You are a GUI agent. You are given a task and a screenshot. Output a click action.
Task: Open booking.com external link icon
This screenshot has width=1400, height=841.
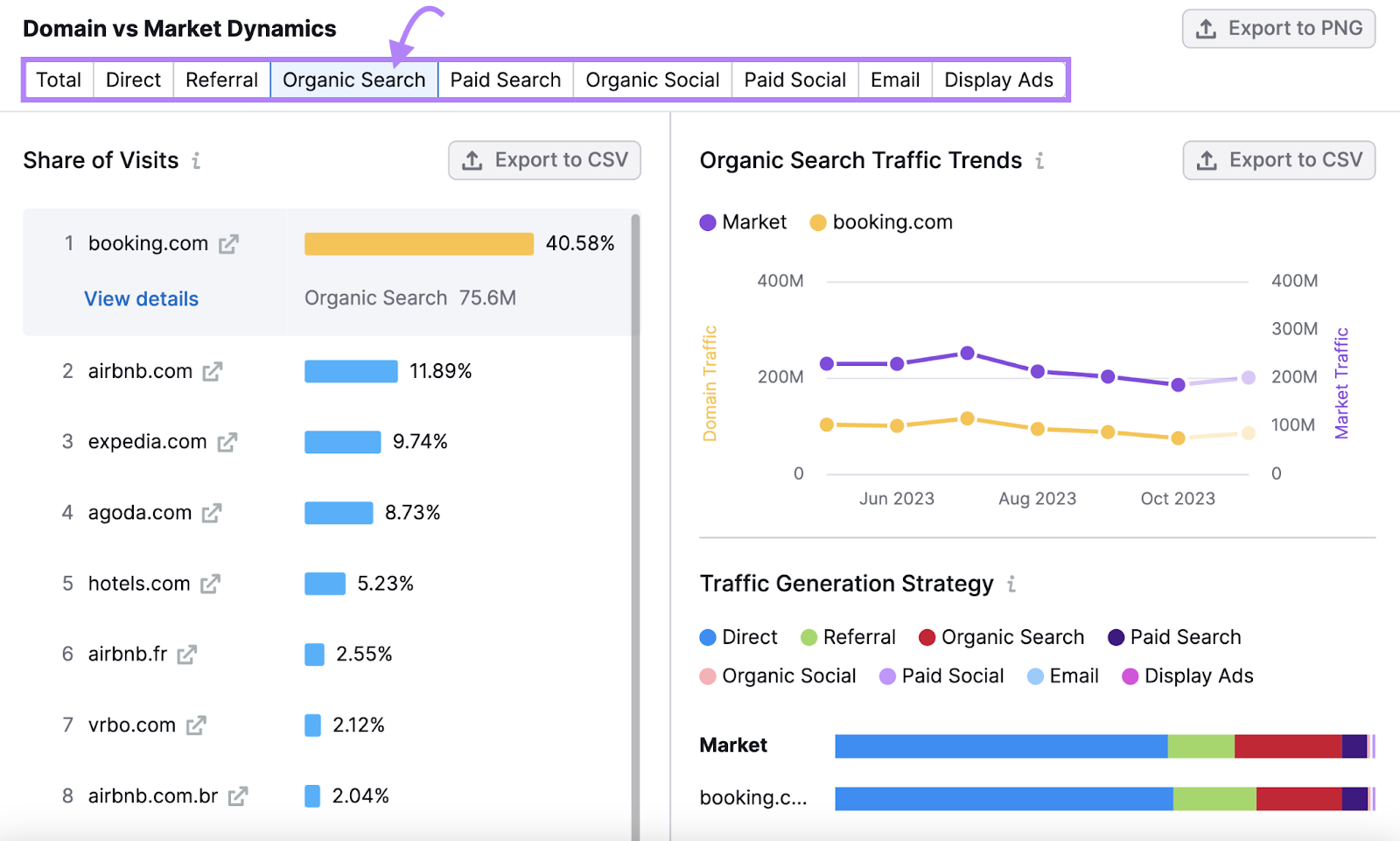tap(228, 244)
